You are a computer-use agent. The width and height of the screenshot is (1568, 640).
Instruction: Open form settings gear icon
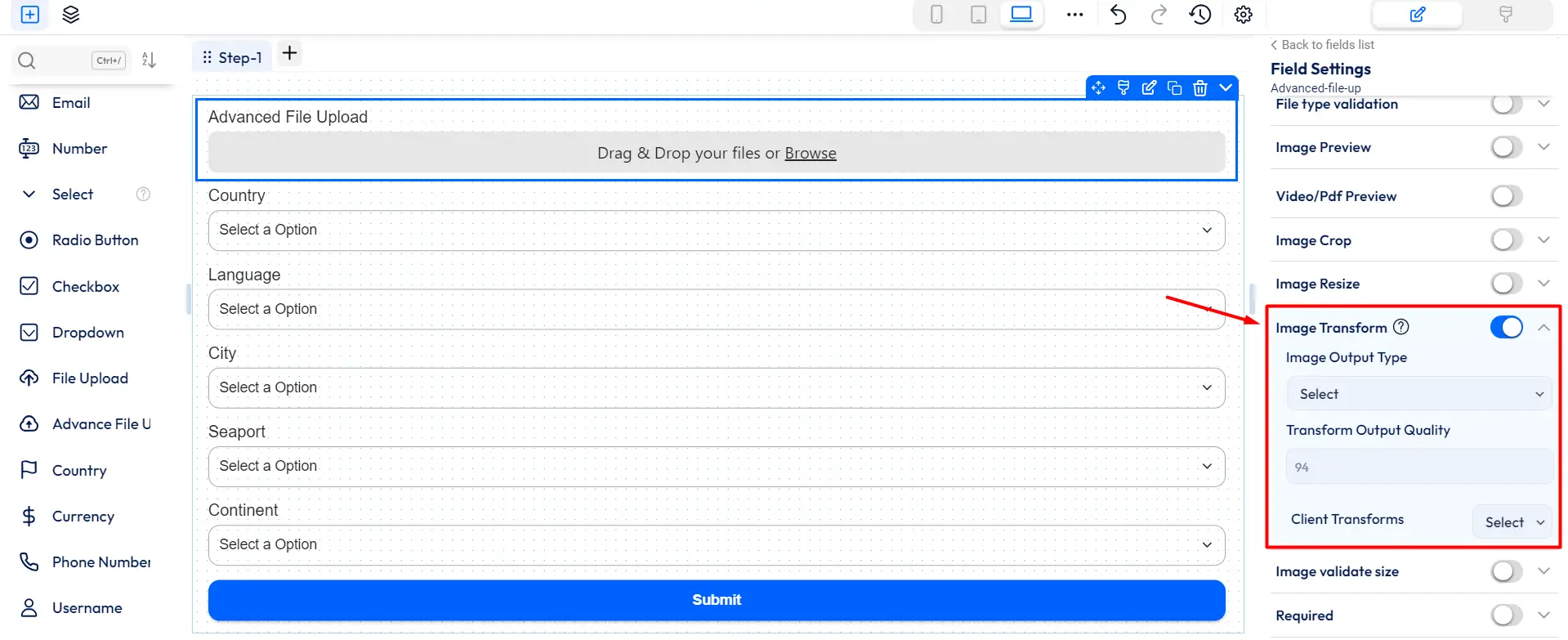pyautogui.click(x=1243, y=15)
